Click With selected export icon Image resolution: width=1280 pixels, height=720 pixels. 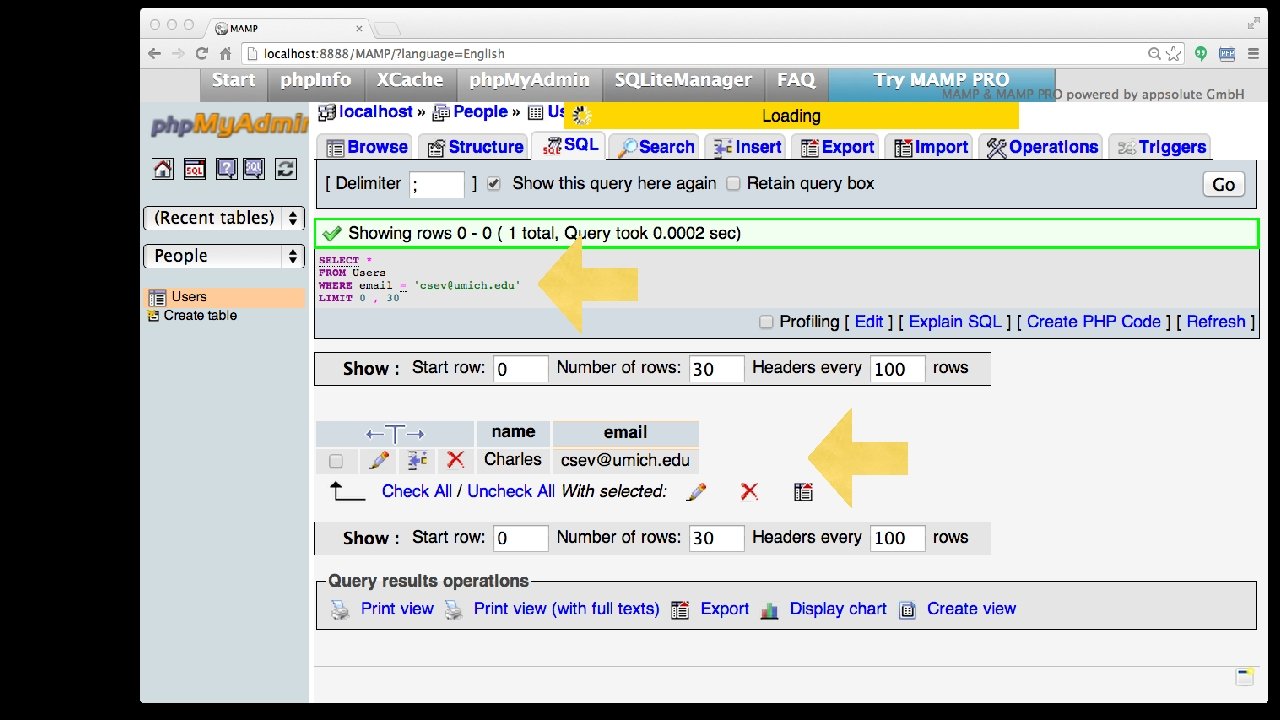pos(803,491)
